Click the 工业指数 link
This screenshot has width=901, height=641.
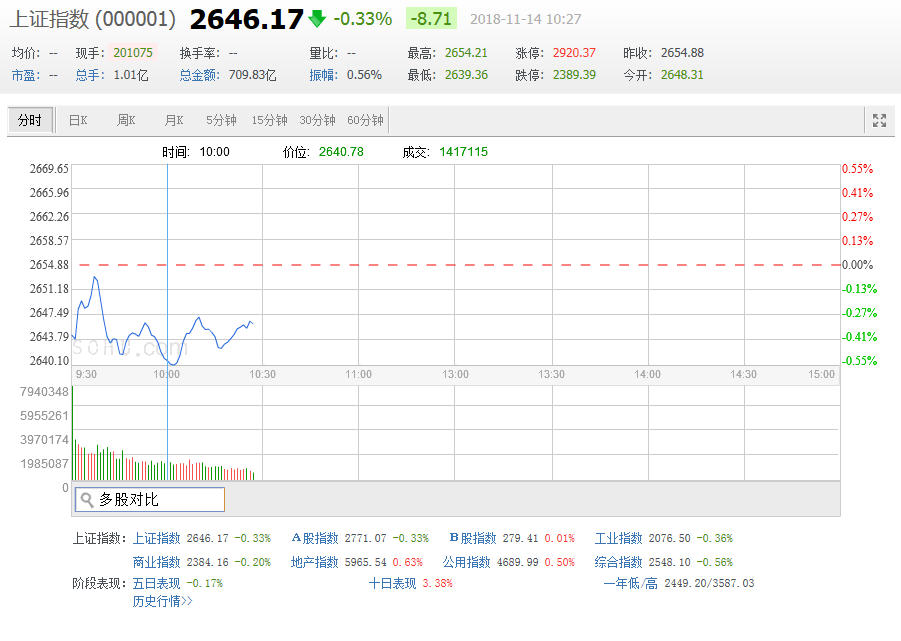619,538
